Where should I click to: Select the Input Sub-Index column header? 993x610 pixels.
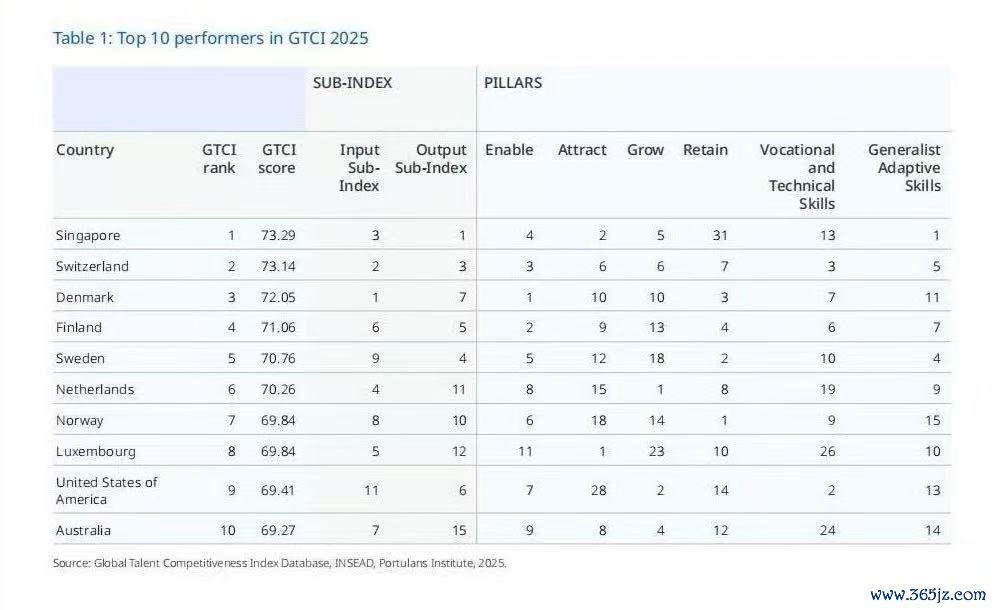click(x=359, y=168)
